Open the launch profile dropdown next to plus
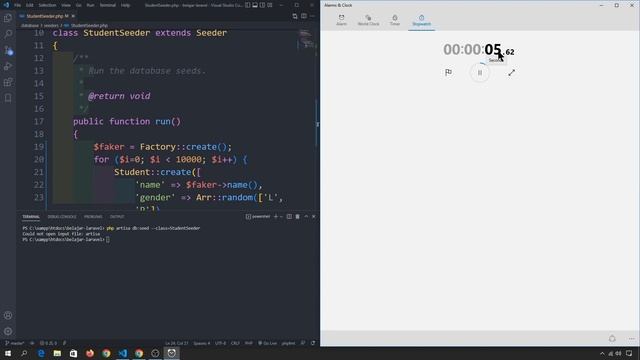This screenshot has height=360, width=640. click(x=281, y=217)
